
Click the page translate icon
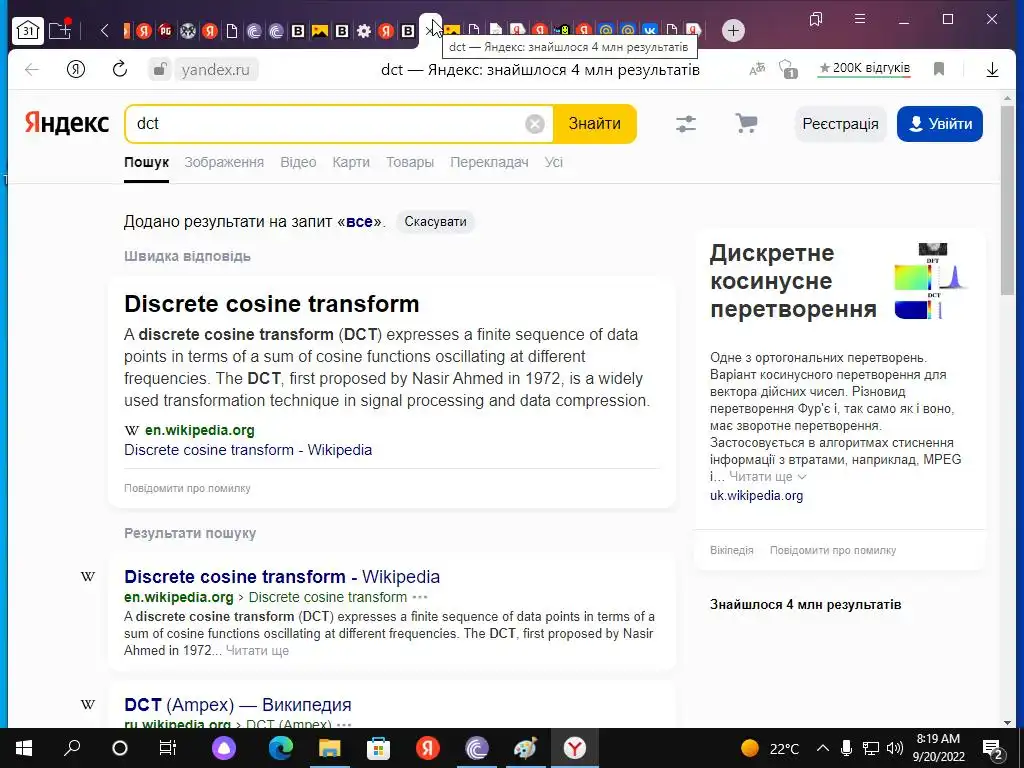click(758, 69)
